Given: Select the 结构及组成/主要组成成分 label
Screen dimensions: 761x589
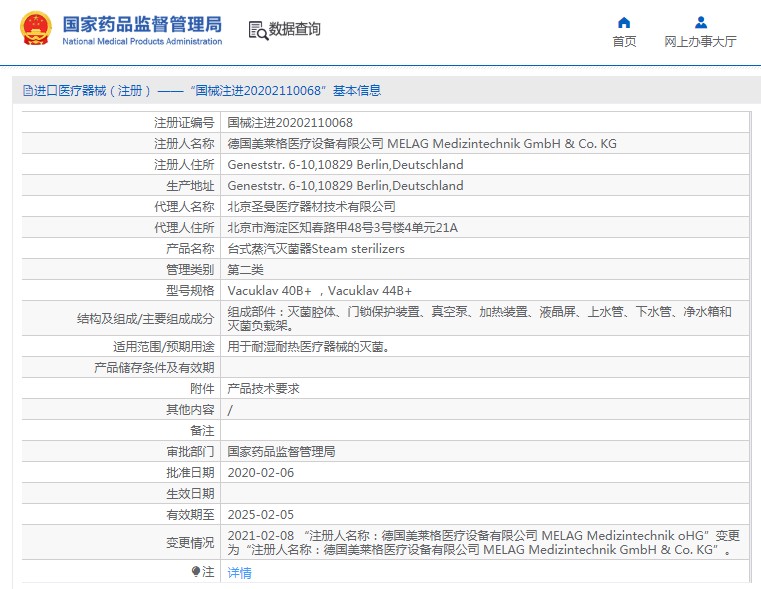Looking at the screenshot, I should [145, 319].
